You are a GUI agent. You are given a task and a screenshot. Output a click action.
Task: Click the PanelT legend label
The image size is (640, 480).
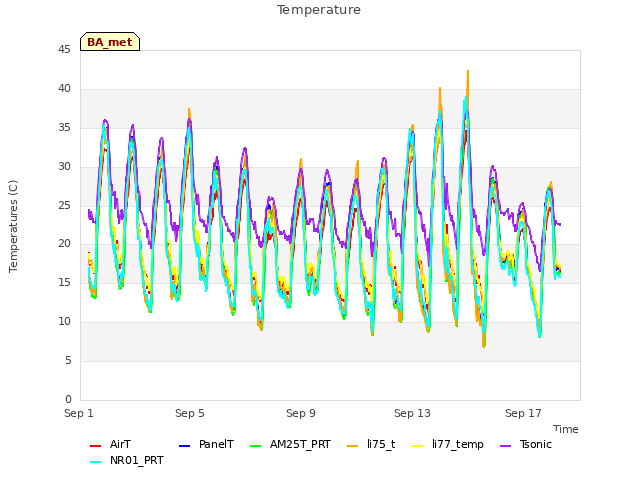pyautogui.click(x=216, y=444)
